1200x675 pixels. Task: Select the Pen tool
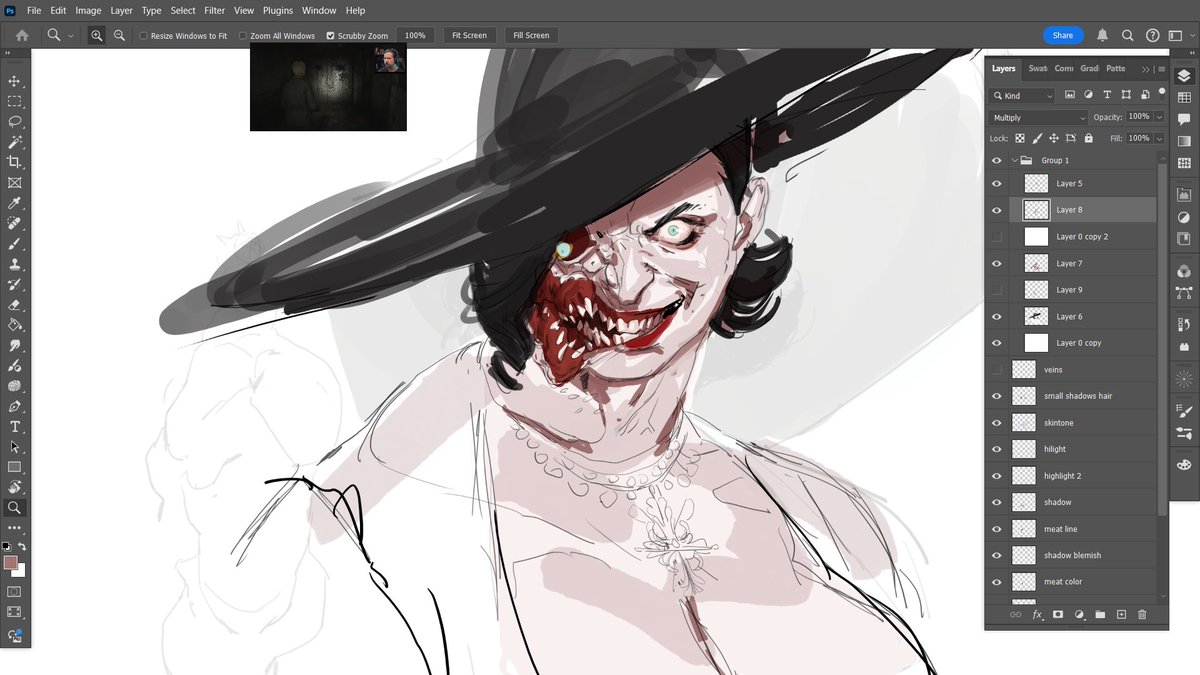(14, 406)
